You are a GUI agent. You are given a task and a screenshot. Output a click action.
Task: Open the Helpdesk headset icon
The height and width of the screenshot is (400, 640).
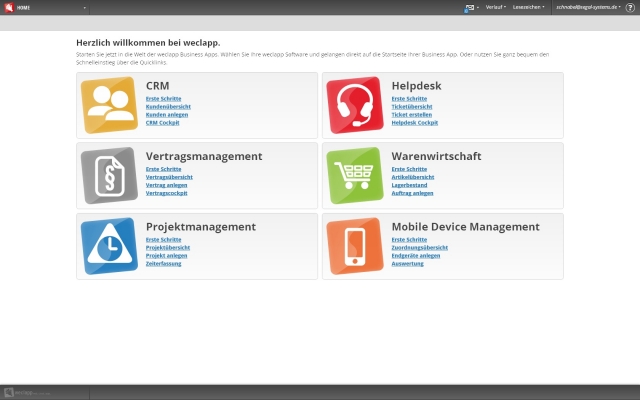(x=355, y=105)
